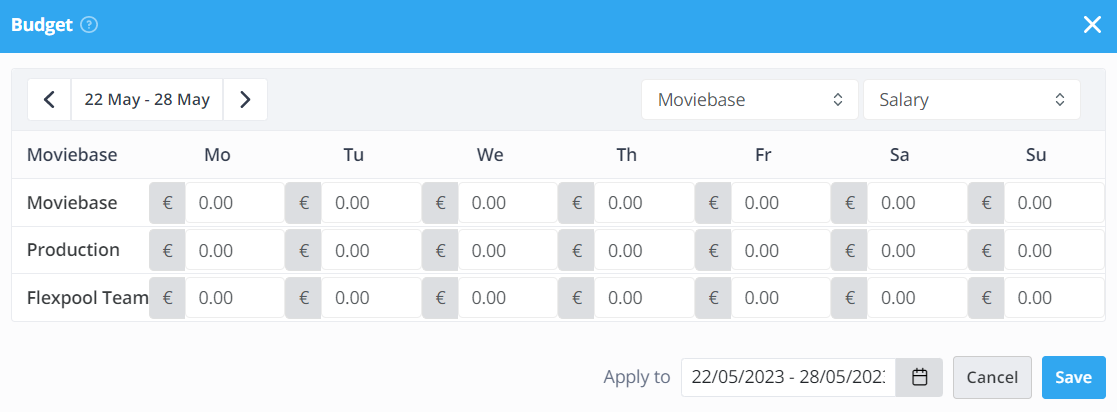The height and width of the screenshot is (412, 1117).
Task: Open the Salary budget type dropdown
Action: (972, 100)
